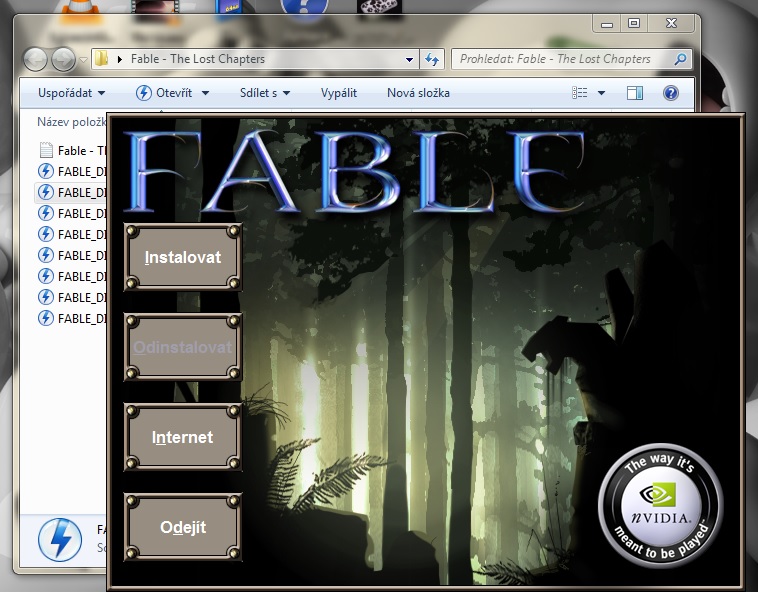Click the Instalovat button in Fable launcher

coord(183,257)
